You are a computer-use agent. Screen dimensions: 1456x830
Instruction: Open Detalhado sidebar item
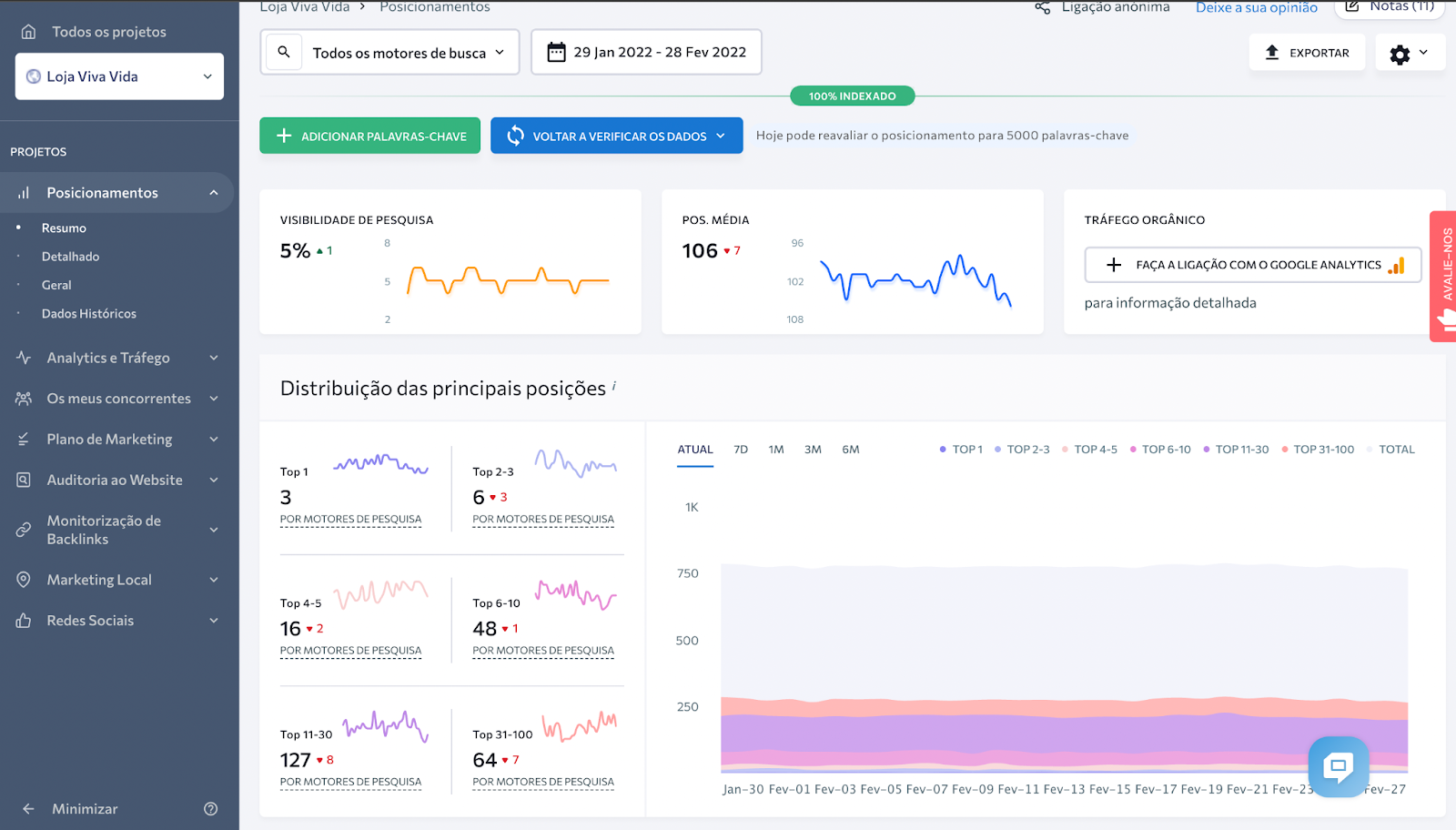[x=70, y=257]
